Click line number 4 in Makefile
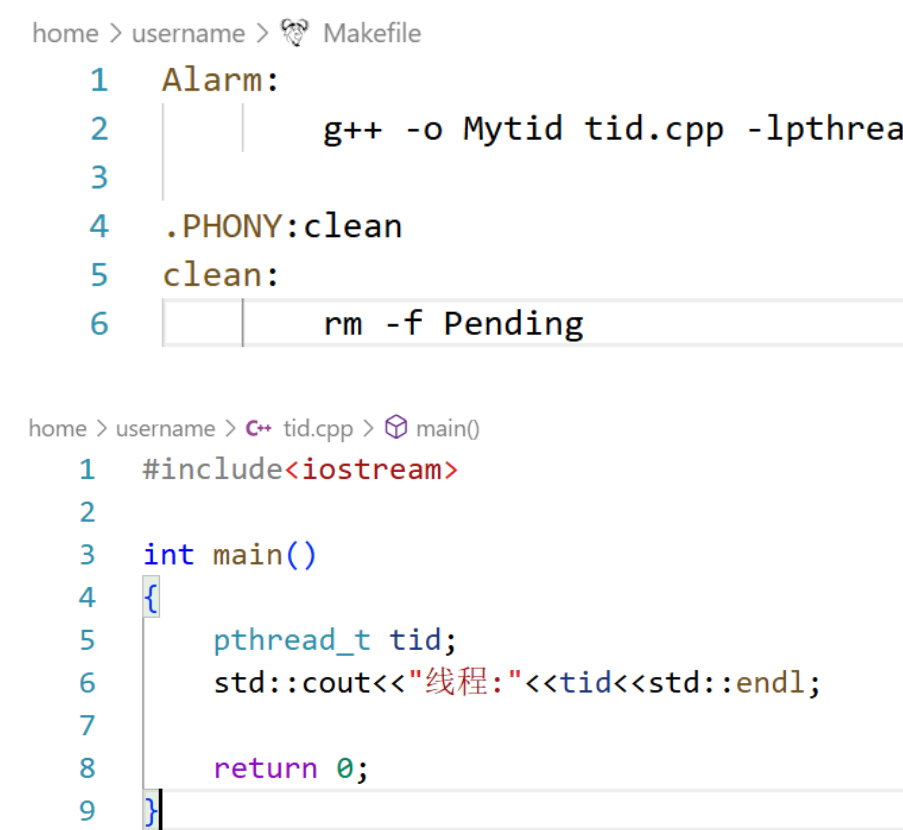Screen dimensions: 903x830 coord(98,226)
